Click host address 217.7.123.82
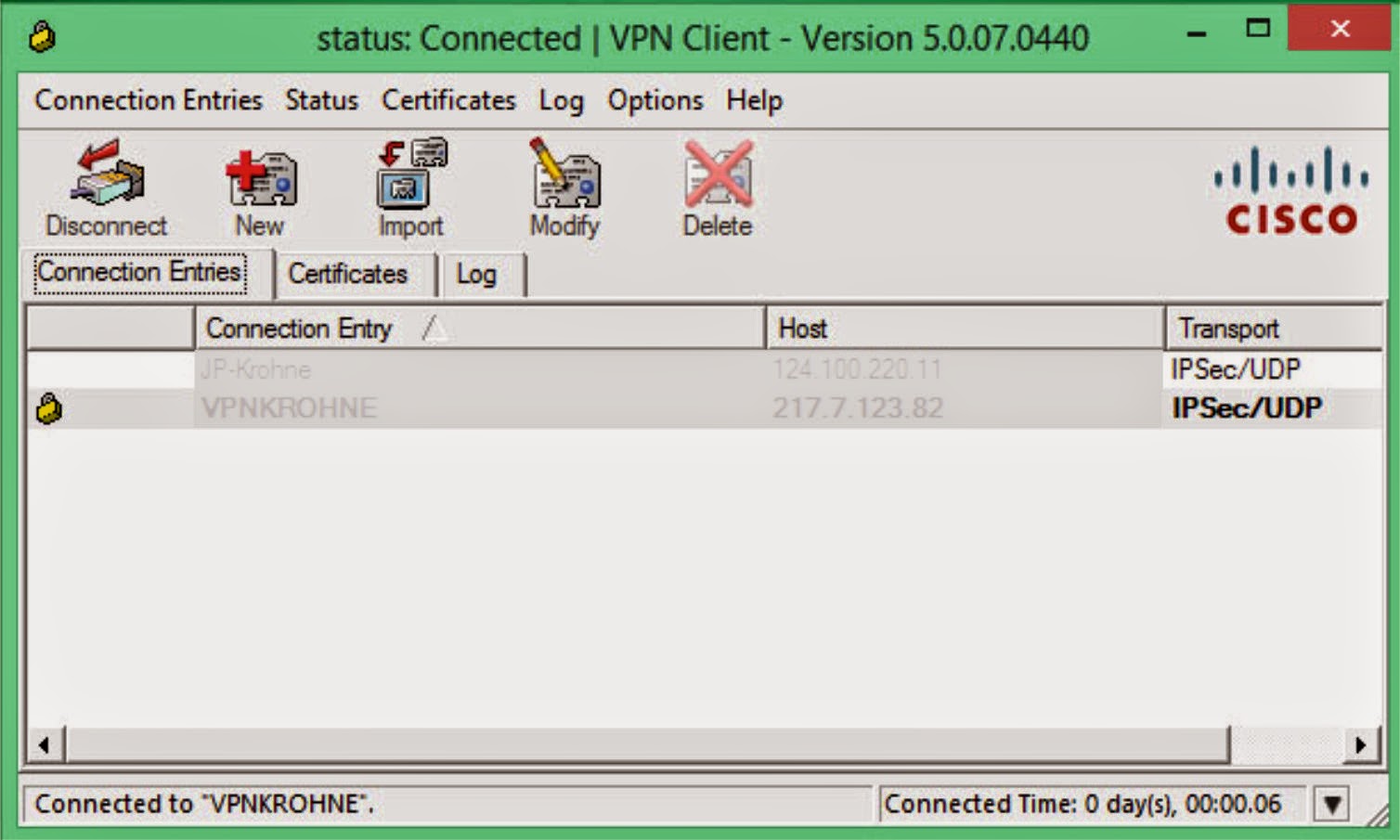Screen dimensions: 1400x840 coord(858,408)
